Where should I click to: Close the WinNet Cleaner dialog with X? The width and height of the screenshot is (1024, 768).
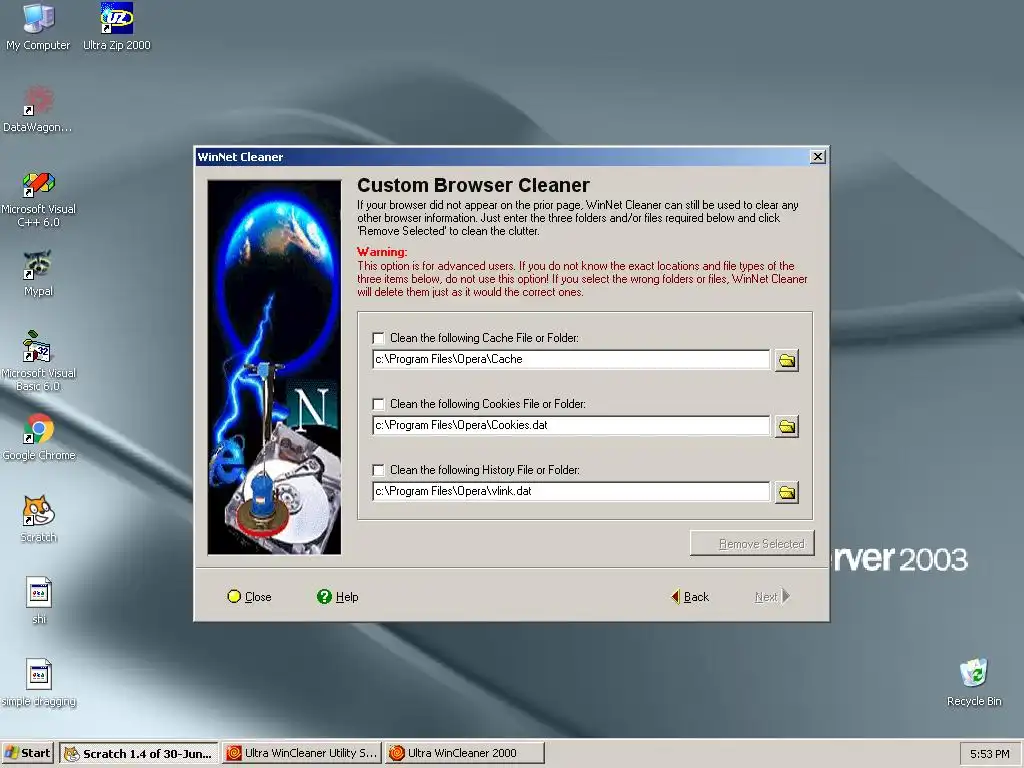pyautogui.click(x=818, y=157)
